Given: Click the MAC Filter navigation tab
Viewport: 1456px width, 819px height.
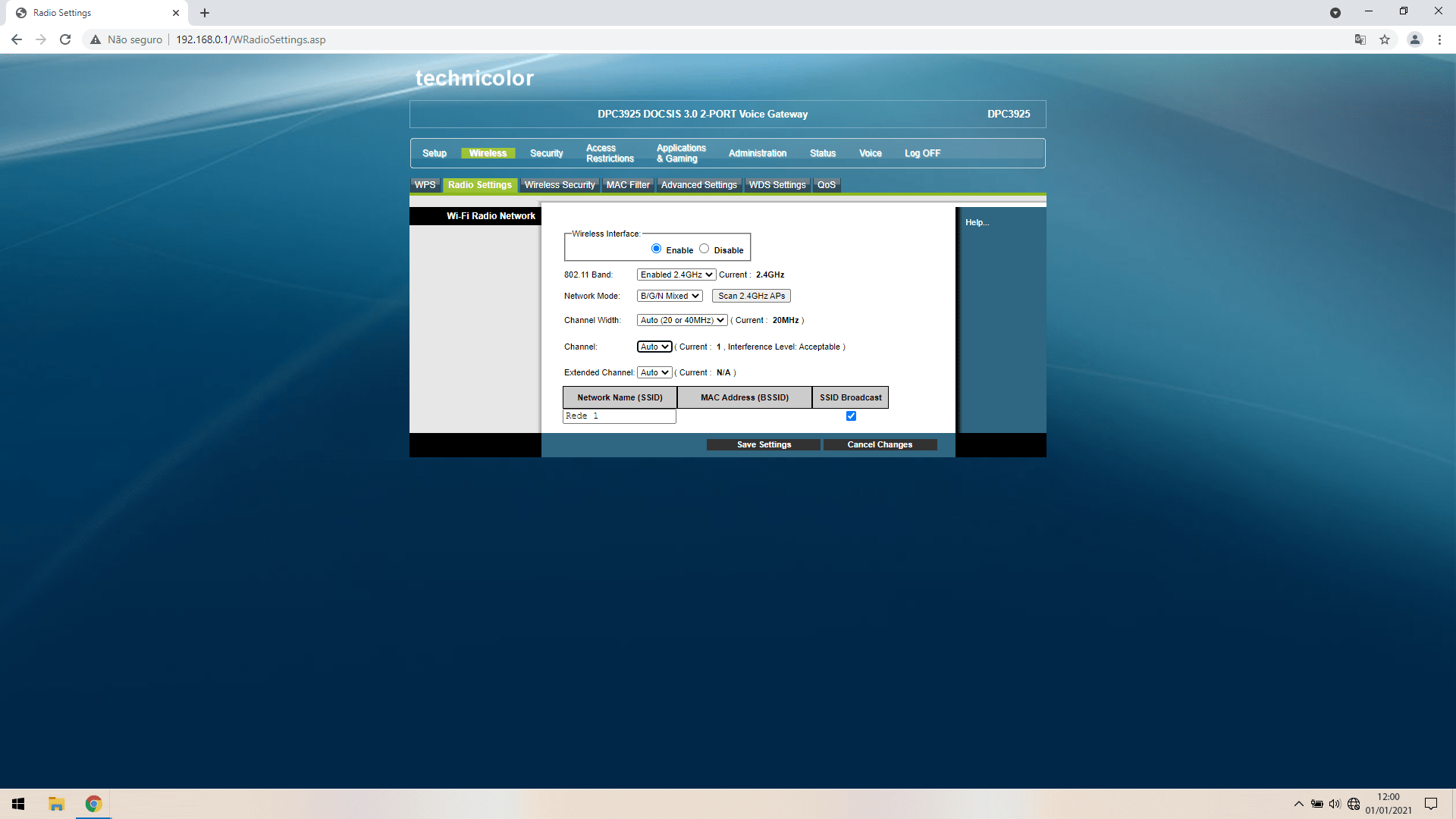Looking at the screenshot, I should (627, 184).
